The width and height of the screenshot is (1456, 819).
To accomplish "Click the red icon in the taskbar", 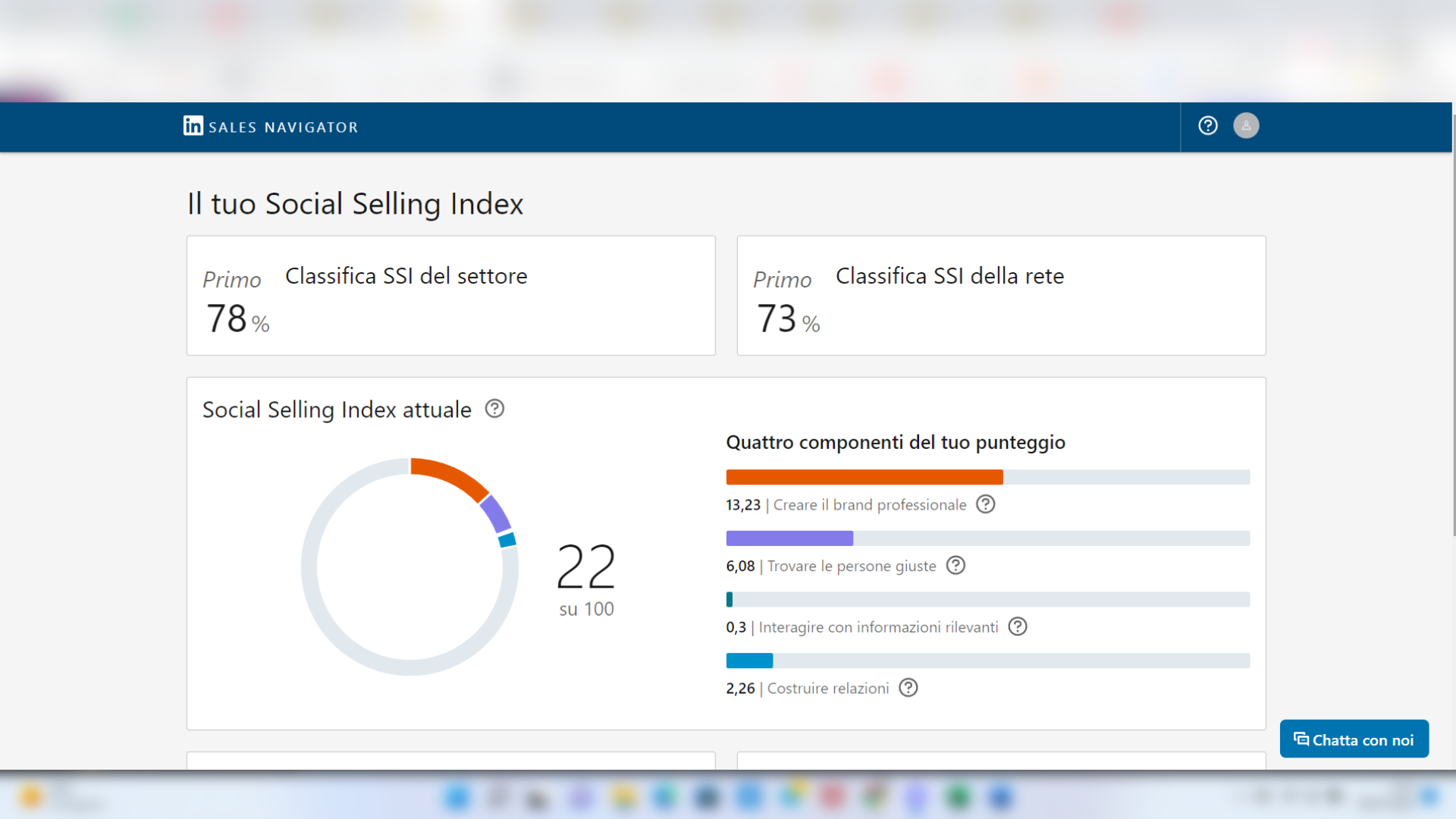I will [x=833, y=798].
